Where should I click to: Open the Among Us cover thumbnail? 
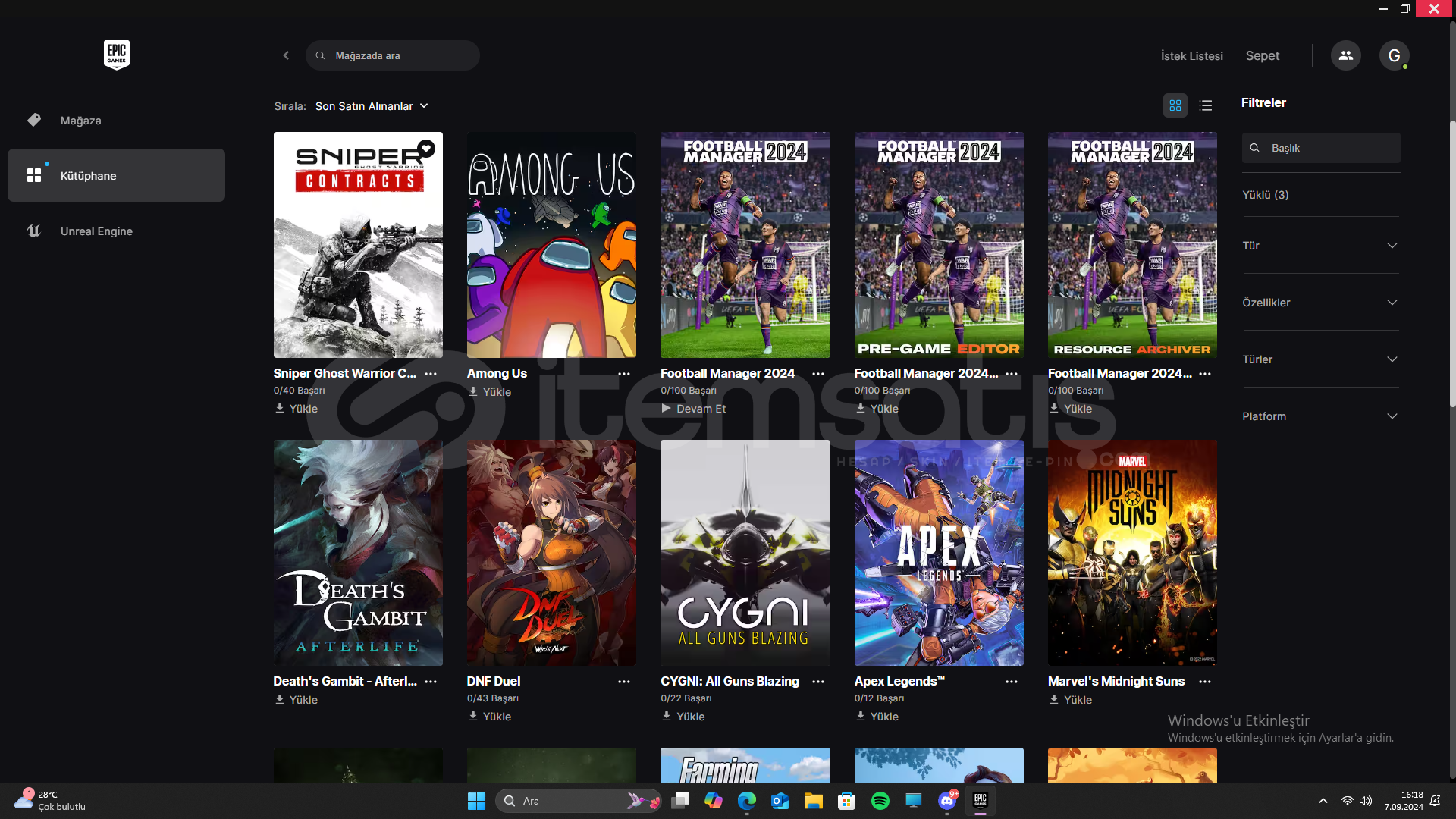point(551,245)
